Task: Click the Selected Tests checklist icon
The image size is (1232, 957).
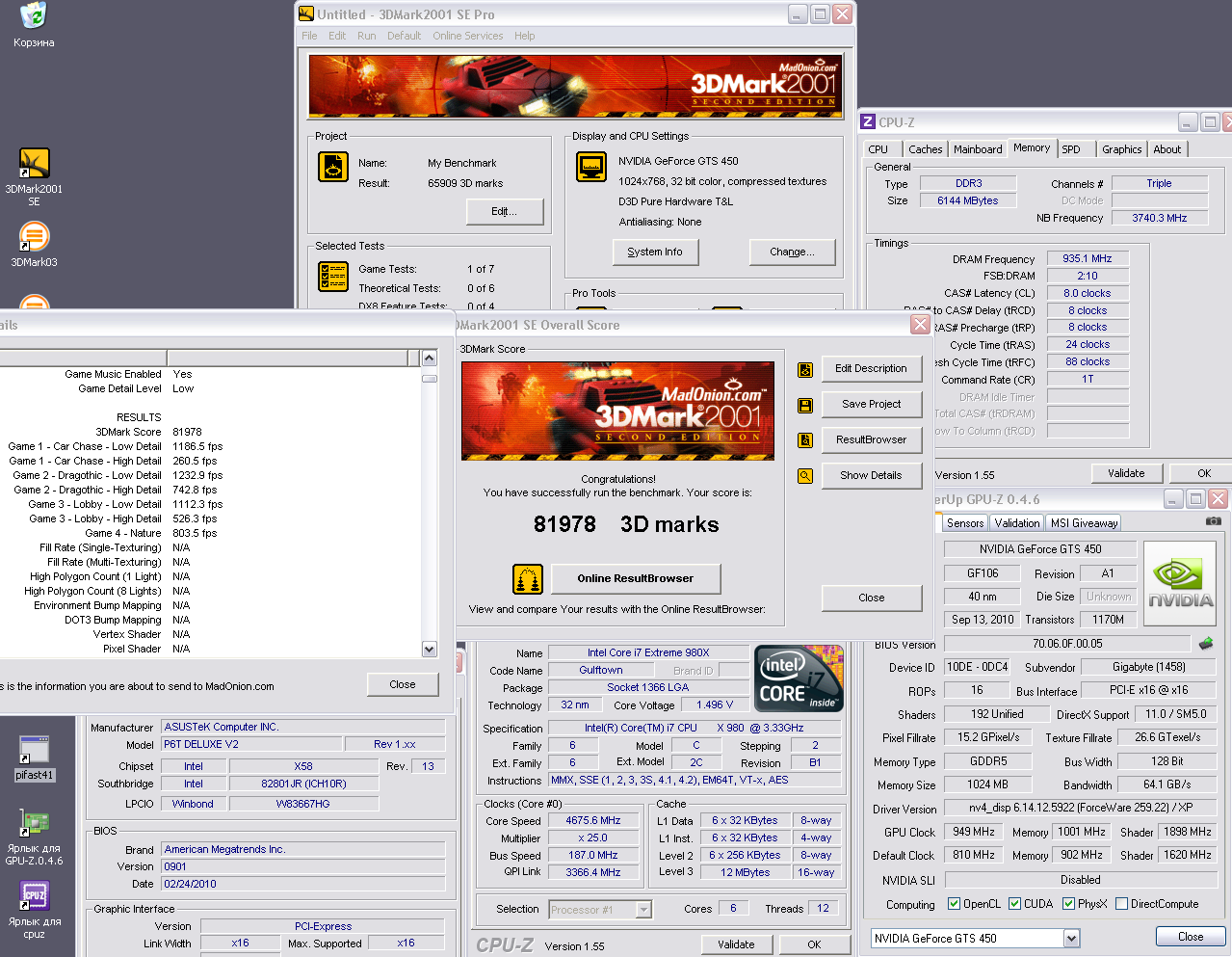Action: coord(333,277)
